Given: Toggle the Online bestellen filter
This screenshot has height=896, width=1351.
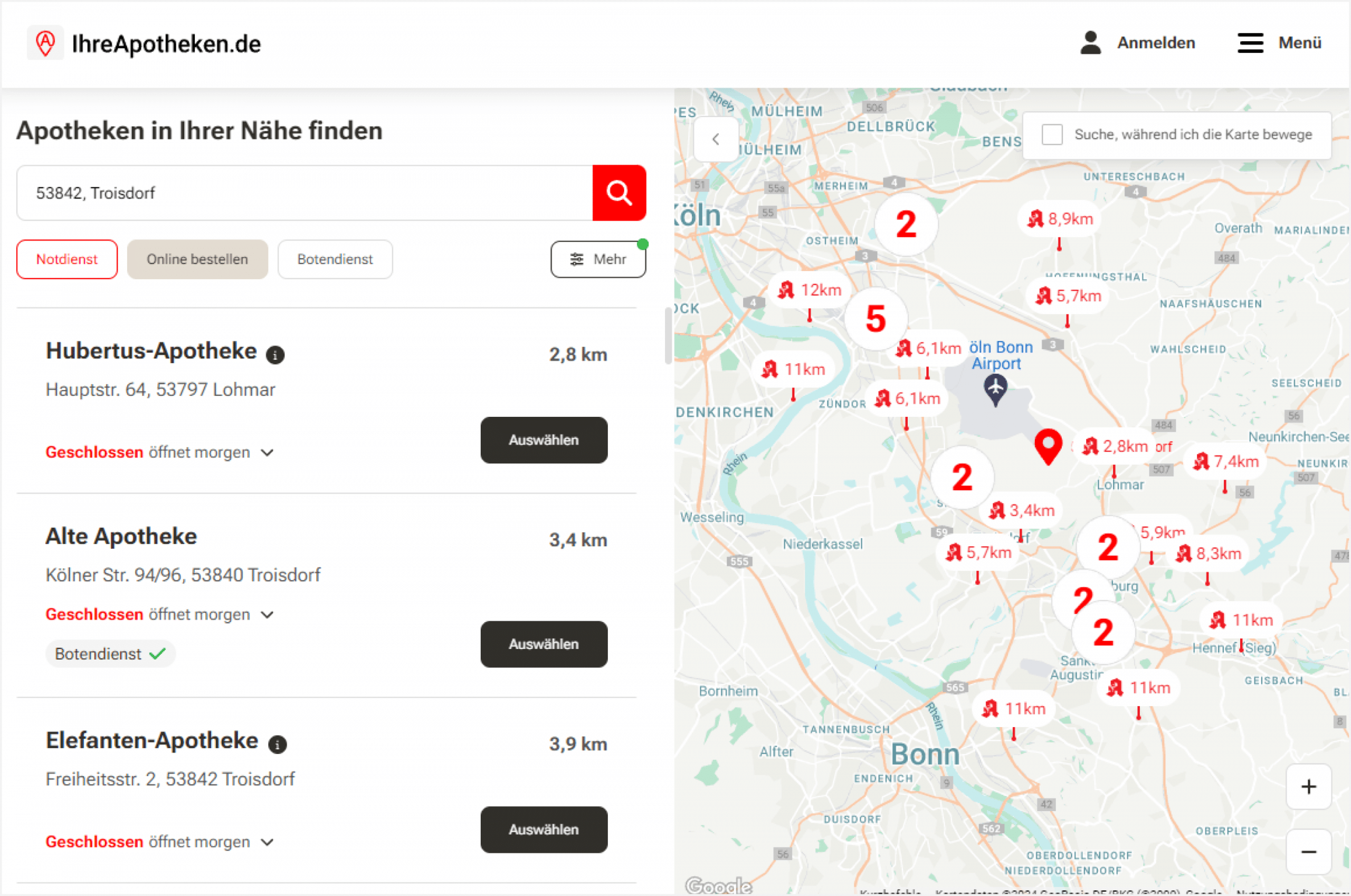Looking at the screenshot, I should [197, 260].
